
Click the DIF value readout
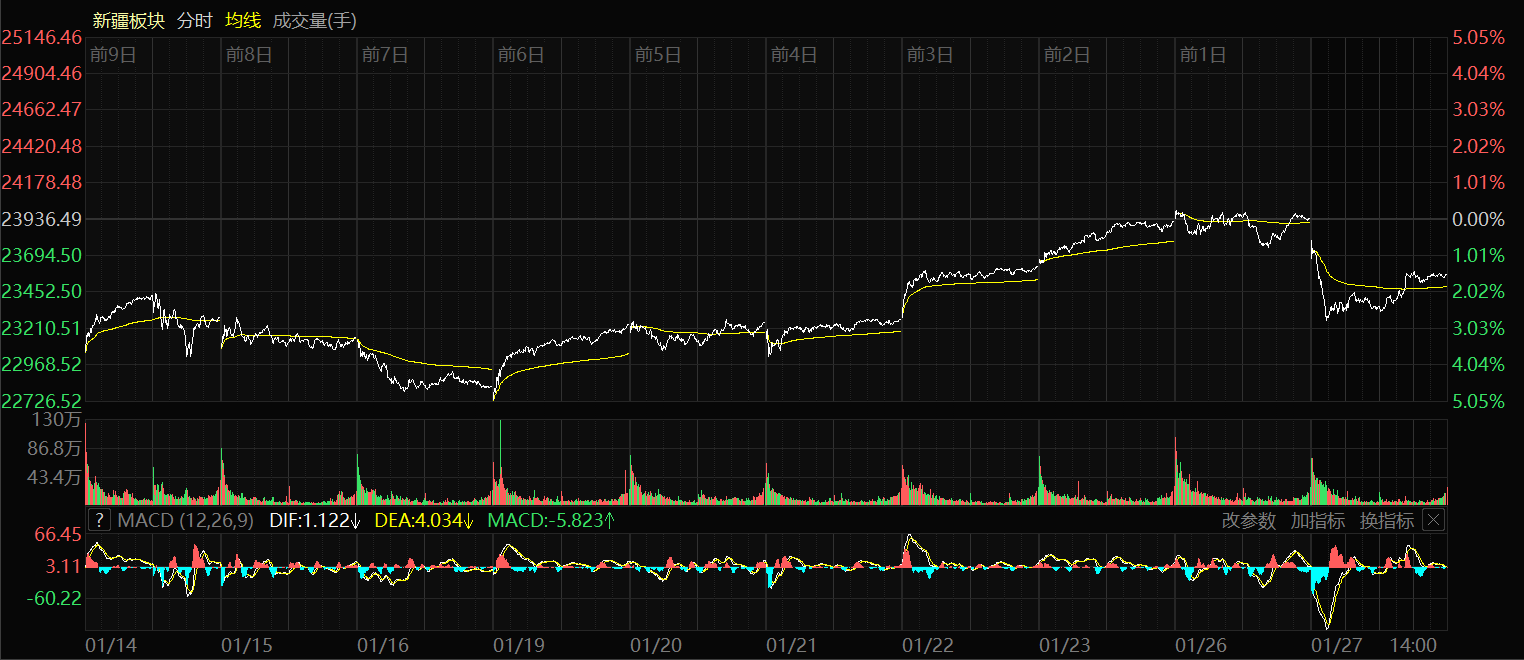(315, 520)
